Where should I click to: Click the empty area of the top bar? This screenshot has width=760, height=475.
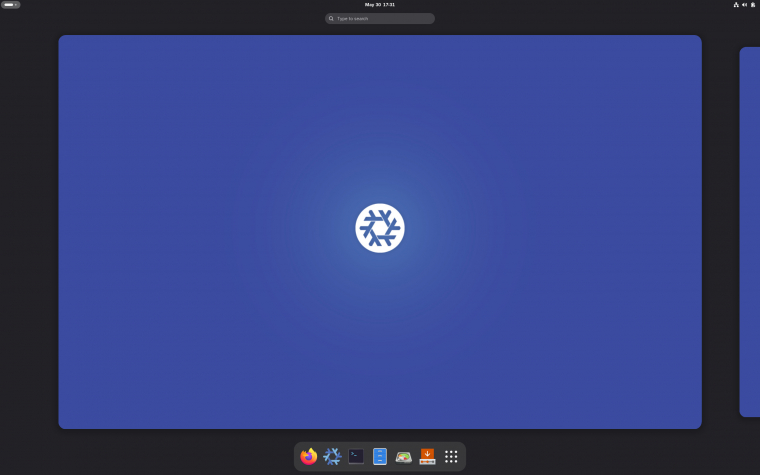tap(194, 5)
